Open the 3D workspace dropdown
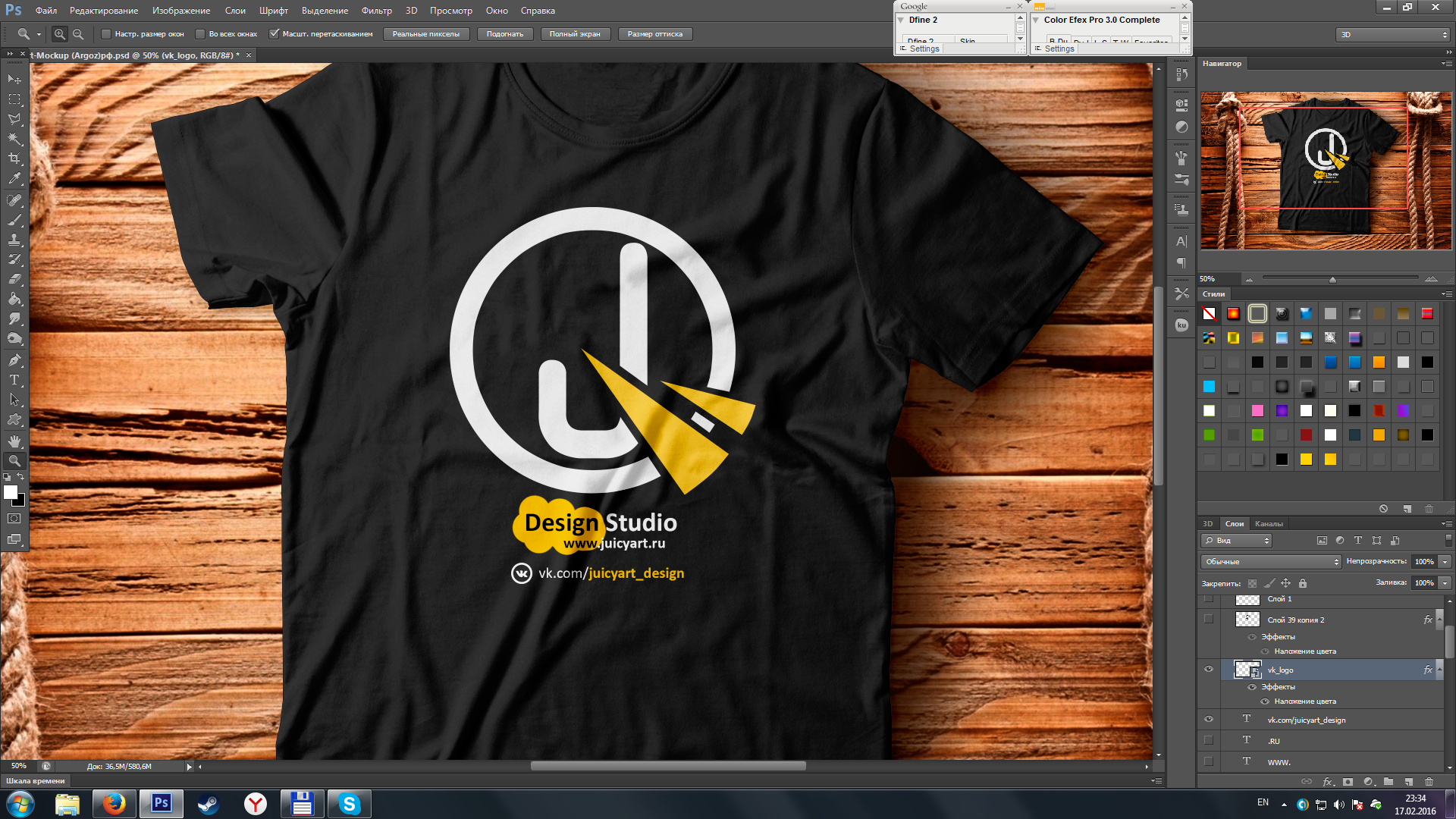1456x819 pixels. [x=1393, y=34]
